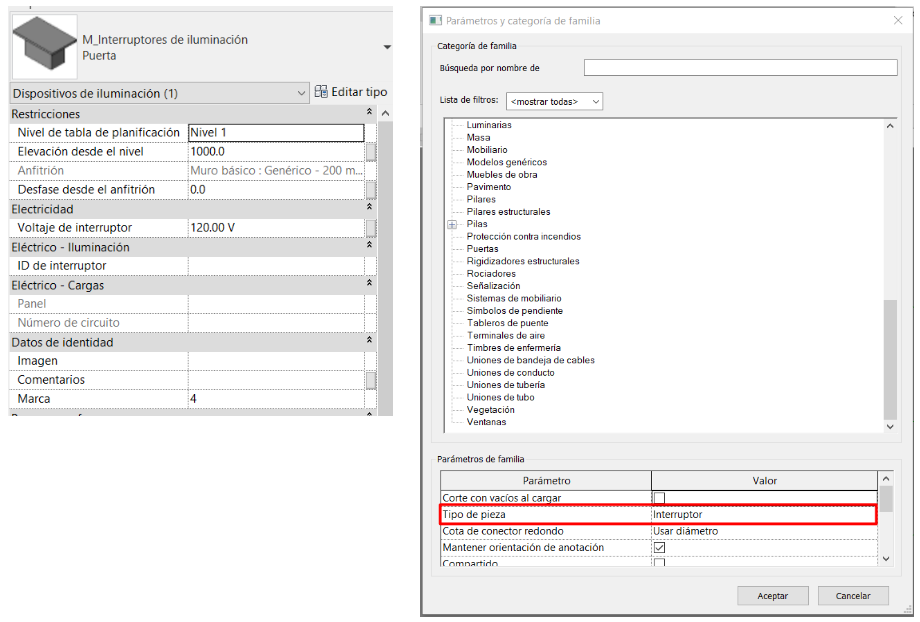This screenshot has height=622, width=920.
Task: Select Uniones de bandeja de cables category
Action: coord(530,360)
